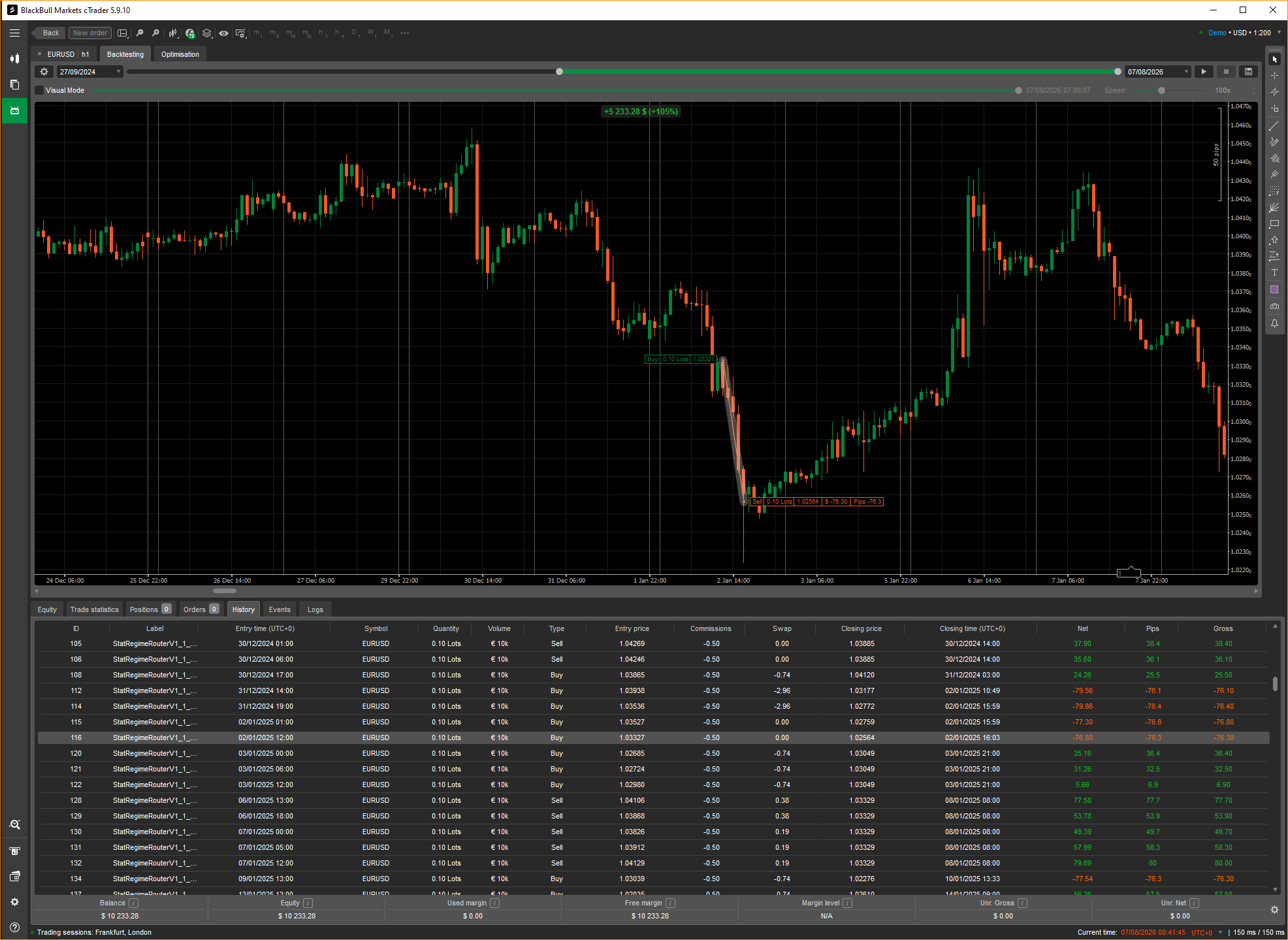This screenshot has width=1288, height=940.
Task: Click the chart horizontal scrollbar thumb
Action: (x=224, y=591)
